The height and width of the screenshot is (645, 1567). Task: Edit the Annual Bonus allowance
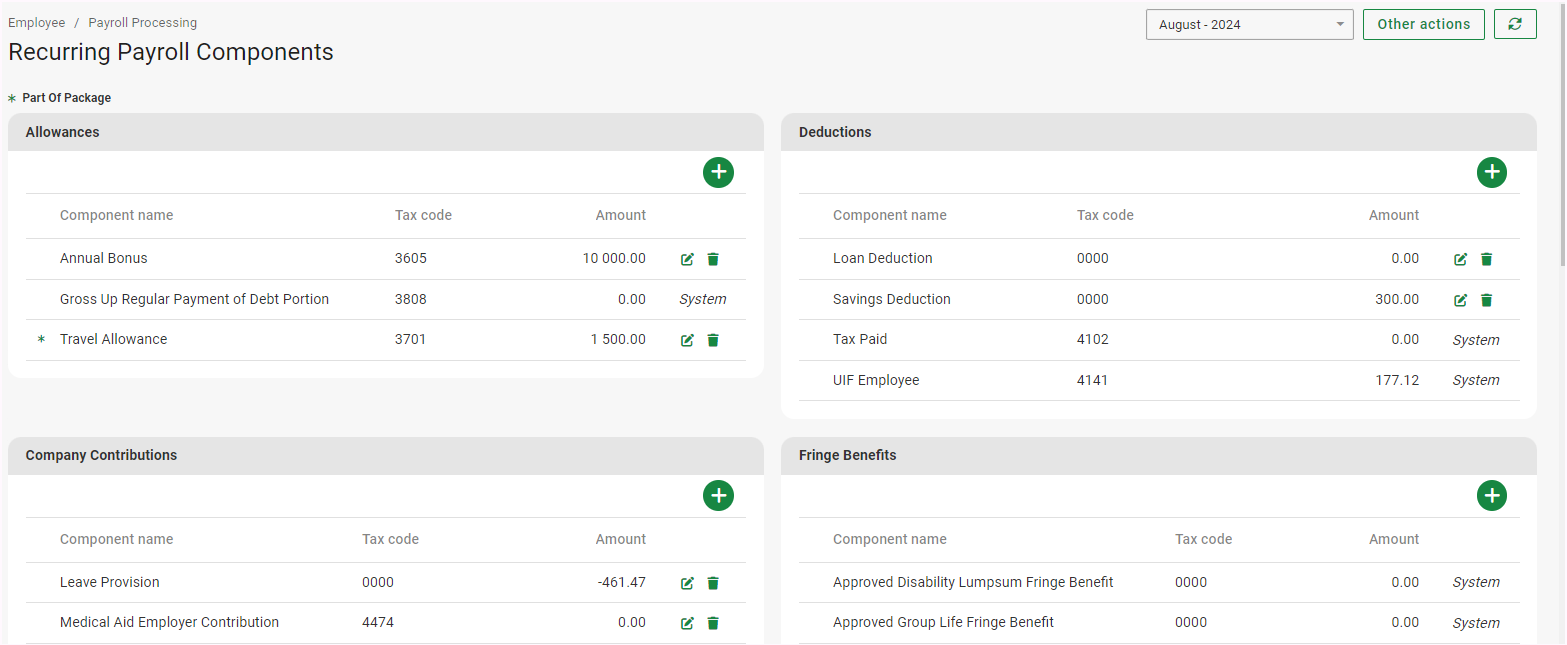point(687,259)
